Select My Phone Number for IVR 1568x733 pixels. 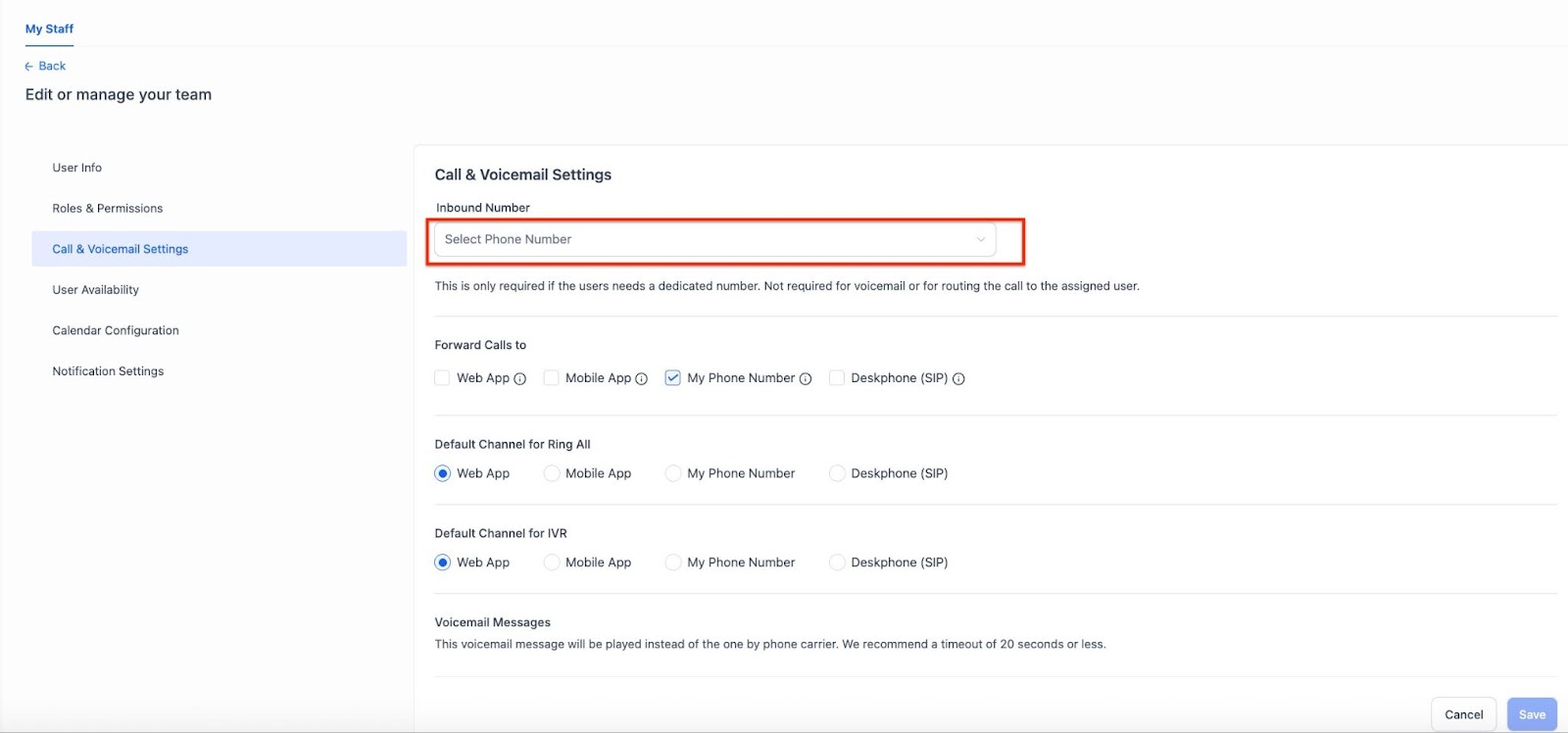click(673, 562)
